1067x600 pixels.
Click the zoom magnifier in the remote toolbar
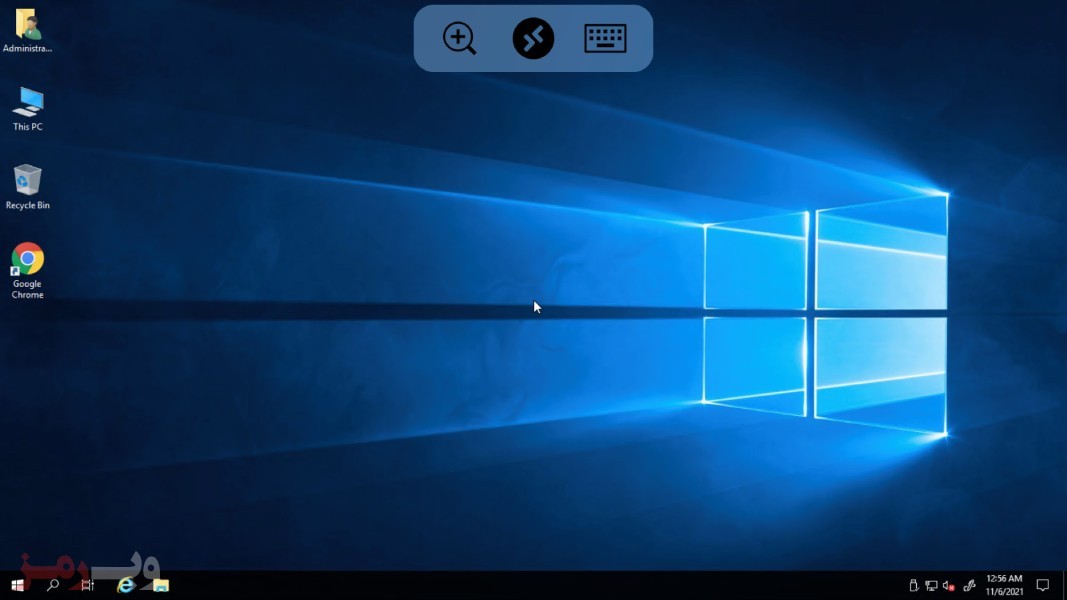459,38
